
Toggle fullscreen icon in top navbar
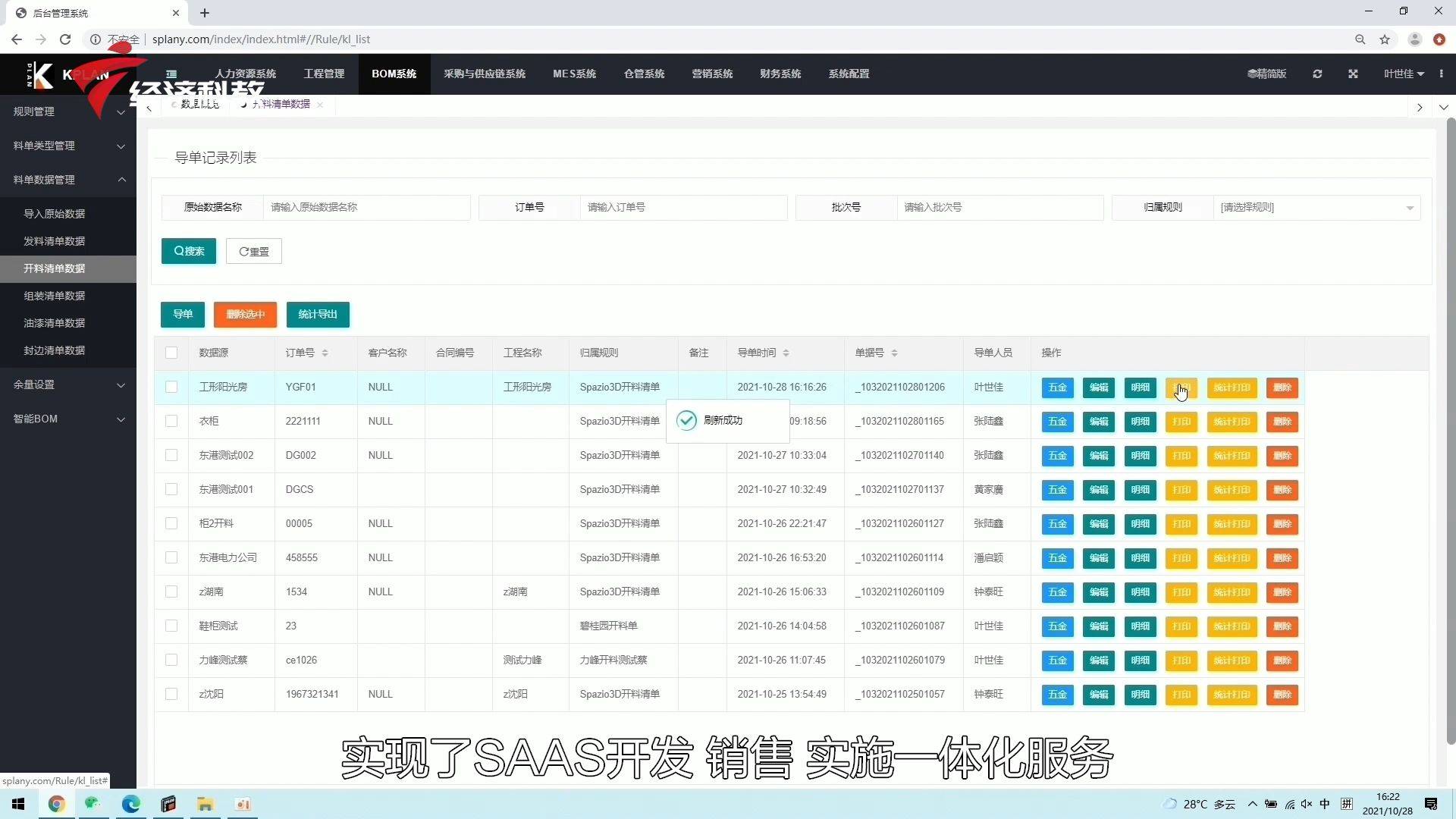coord(1353,74)
